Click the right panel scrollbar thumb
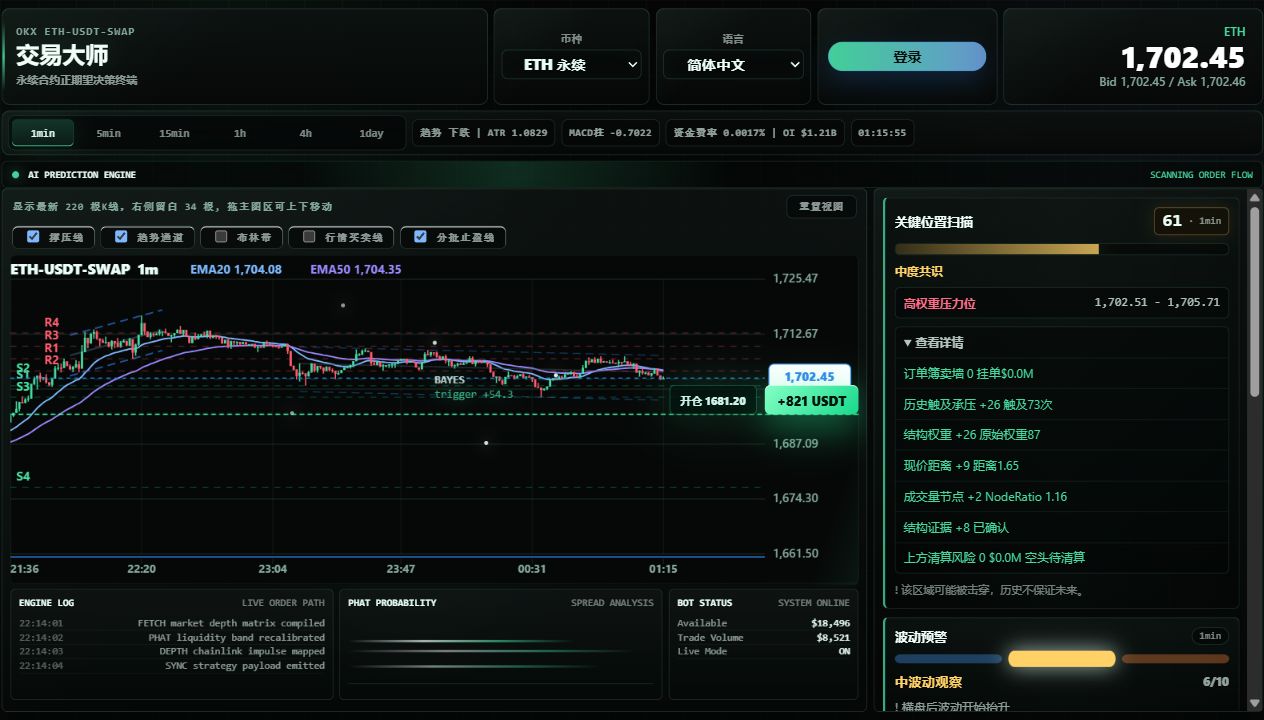1264x720 pixels. (1254, 302)
